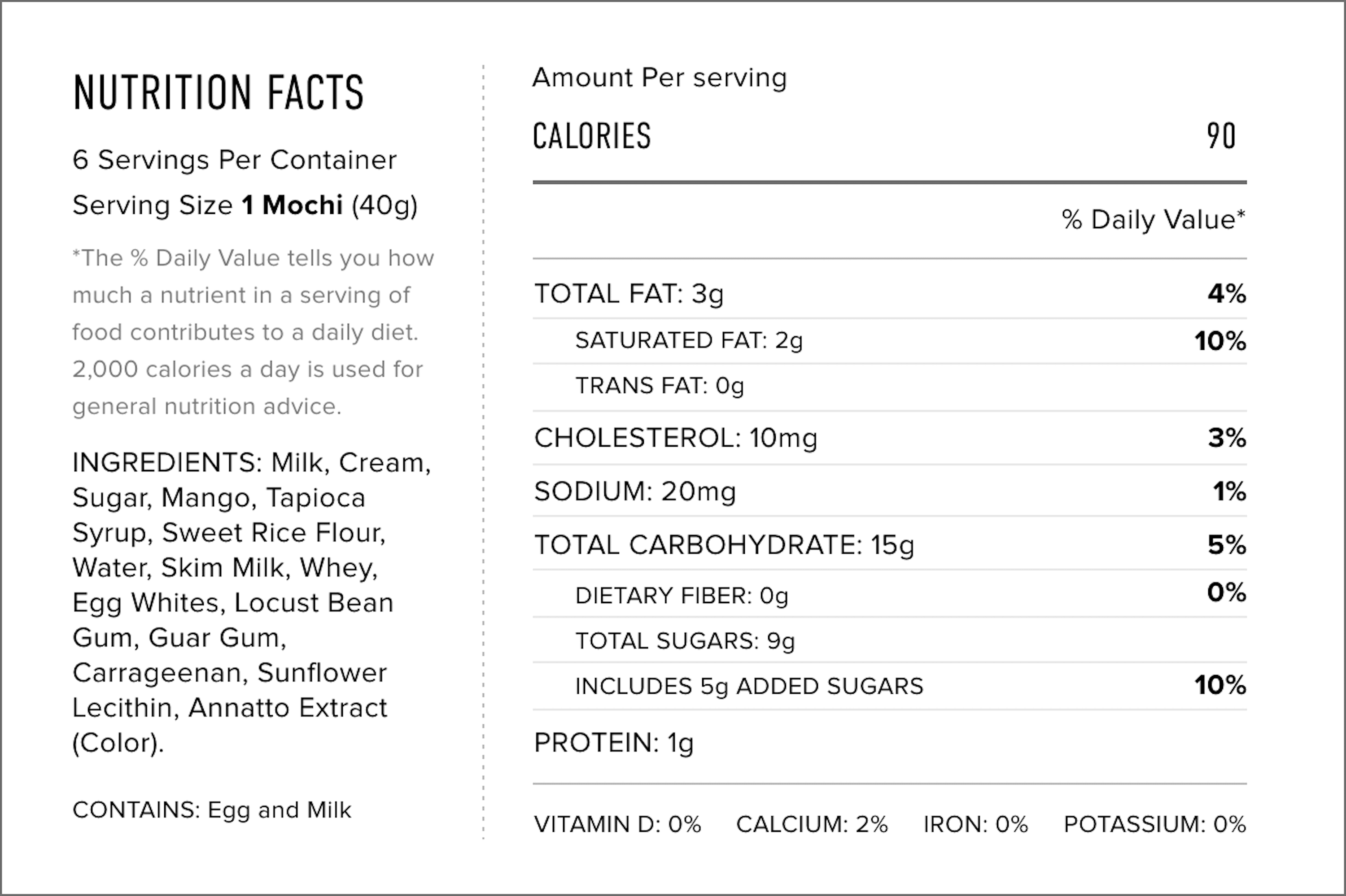Select TOTAL CARBOHYDRATE: 15g text
The width and height of the screenshot is (1346, 896).
[x=724, y=544]
